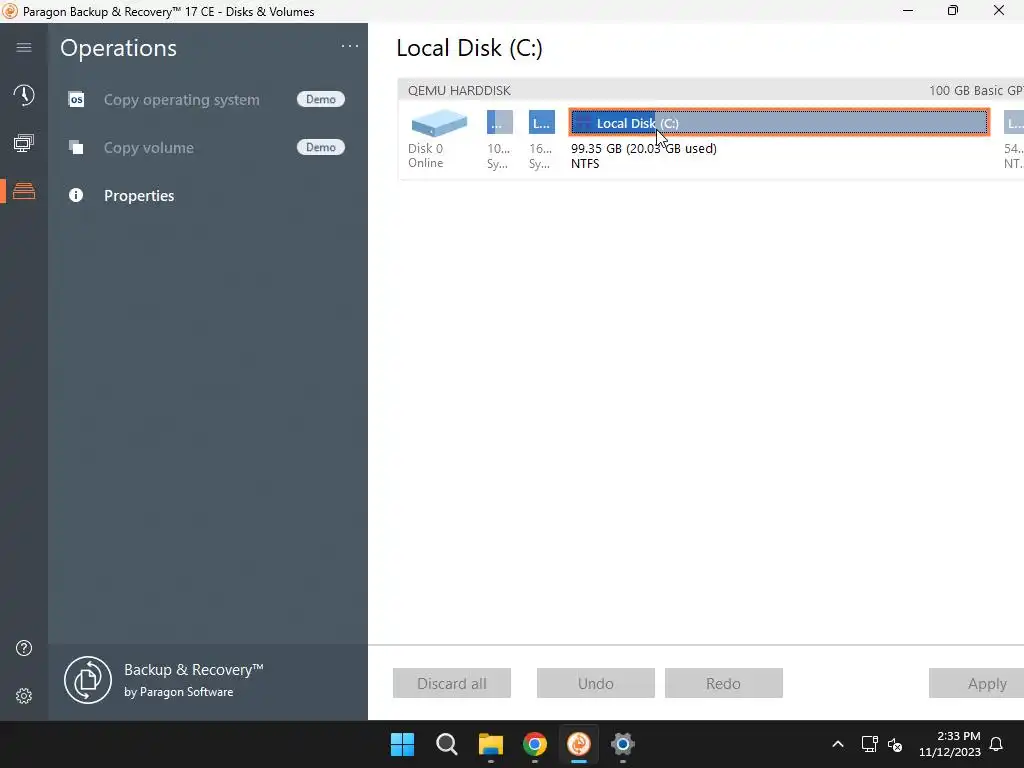Open the Help question mark icon

[24, 648]
